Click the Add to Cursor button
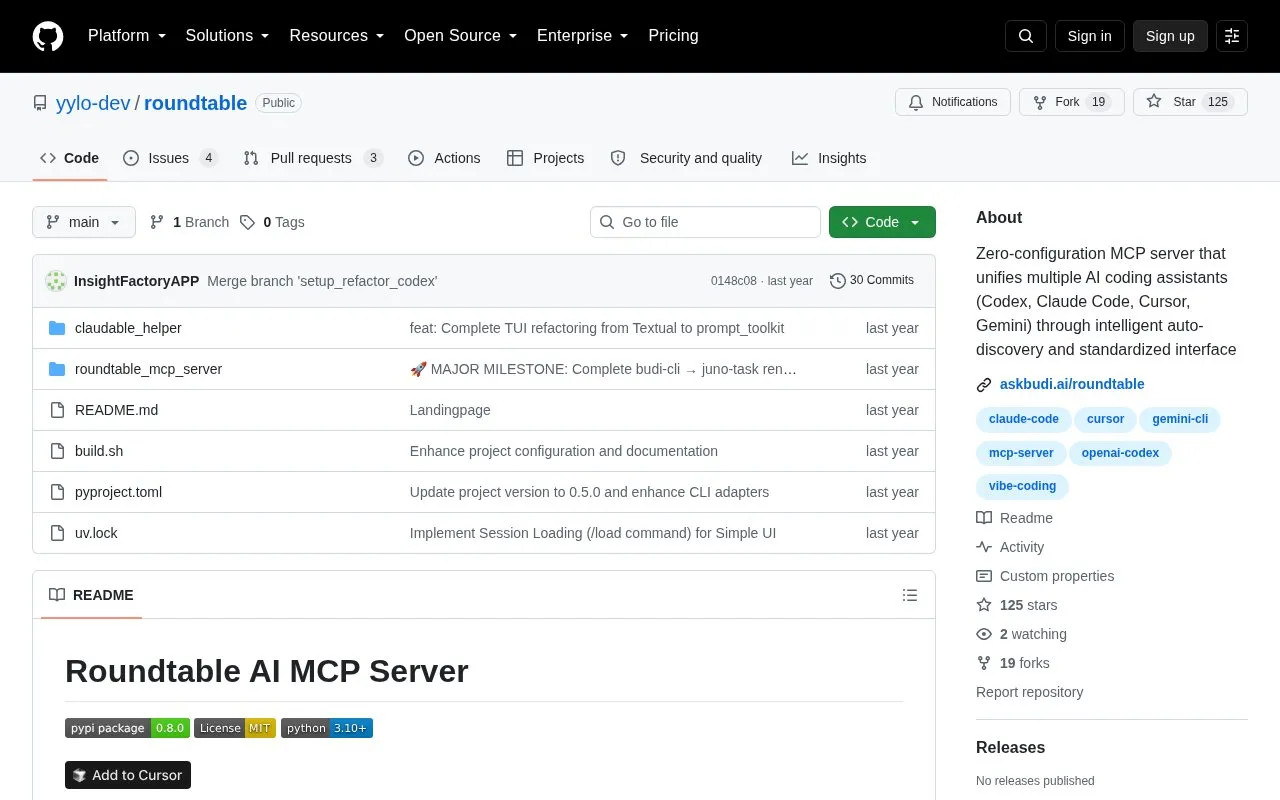The image size is (1280, 800). [x=128, y=775]
